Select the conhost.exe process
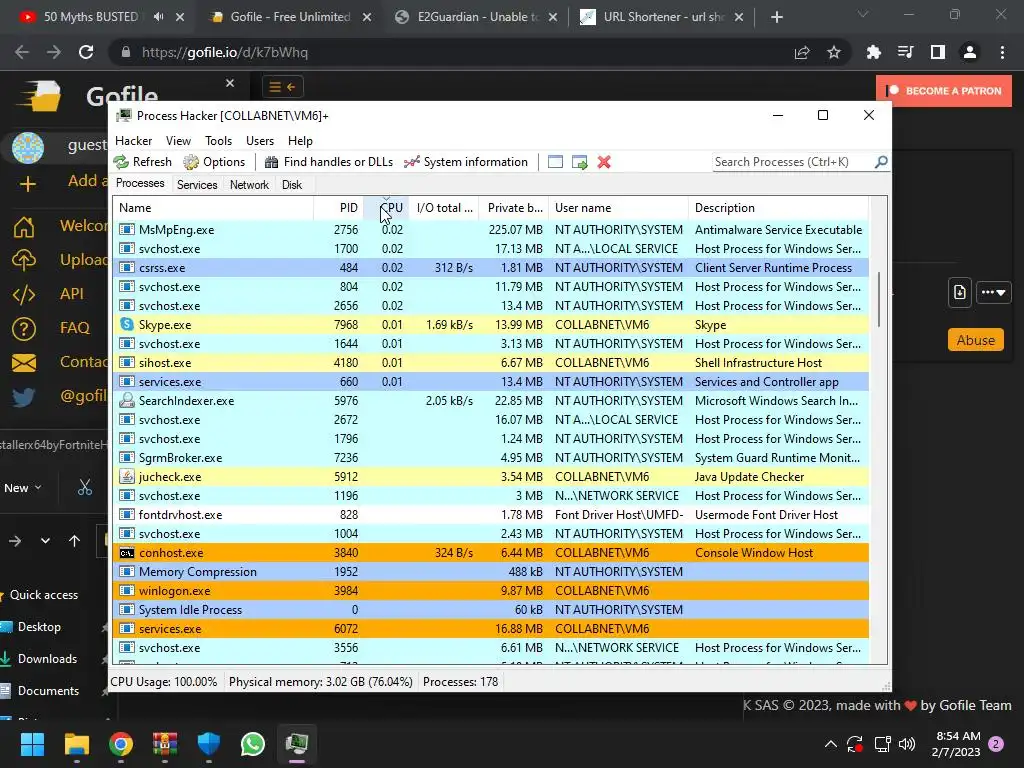The image size is (1024, 768). click(490, 552)
